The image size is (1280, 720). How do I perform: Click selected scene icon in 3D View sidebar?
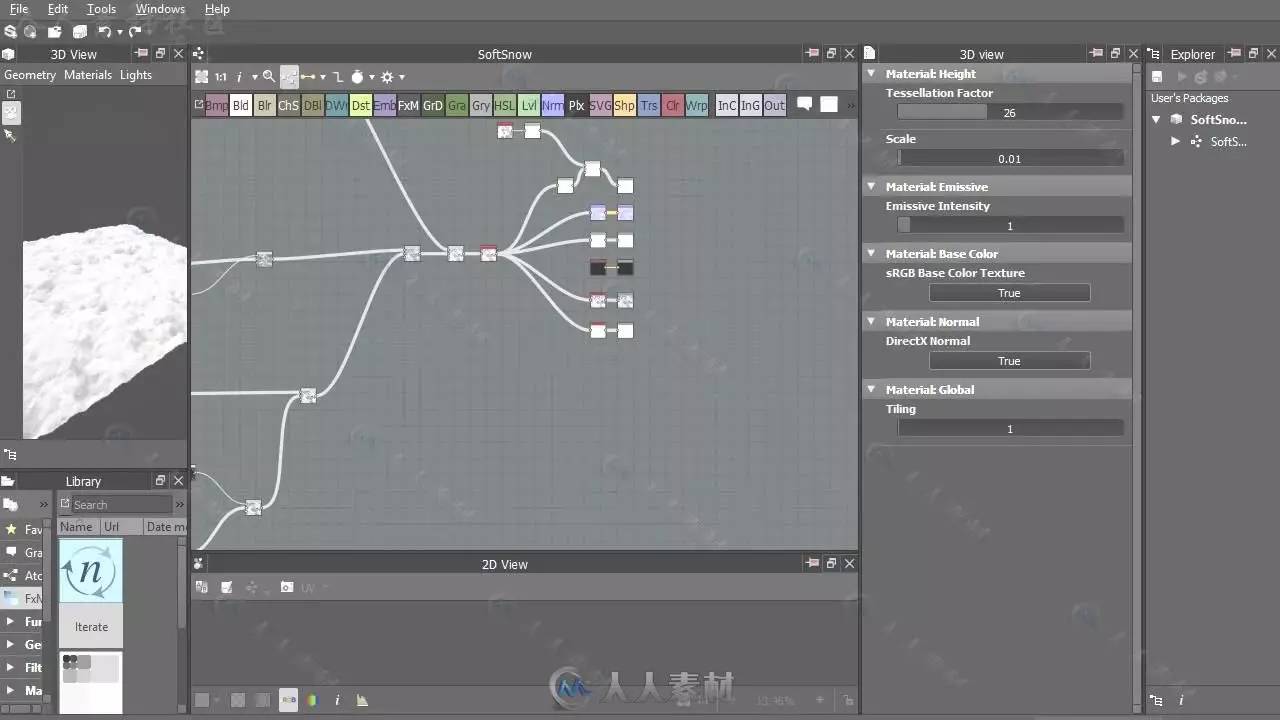[x=11, y=113]
